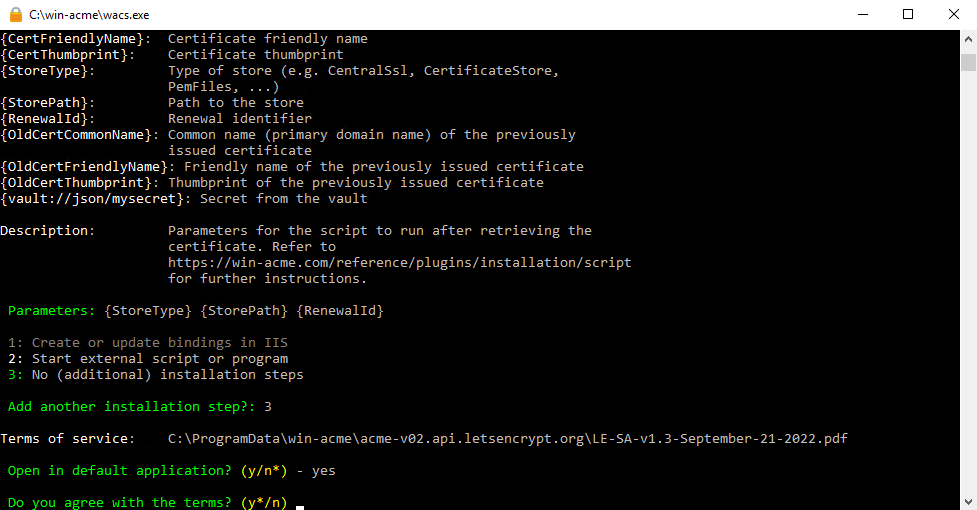Viewport: 977px width, 510px height.
Task: Click the vertical scrollbar thumb
Action: [968, 62]
